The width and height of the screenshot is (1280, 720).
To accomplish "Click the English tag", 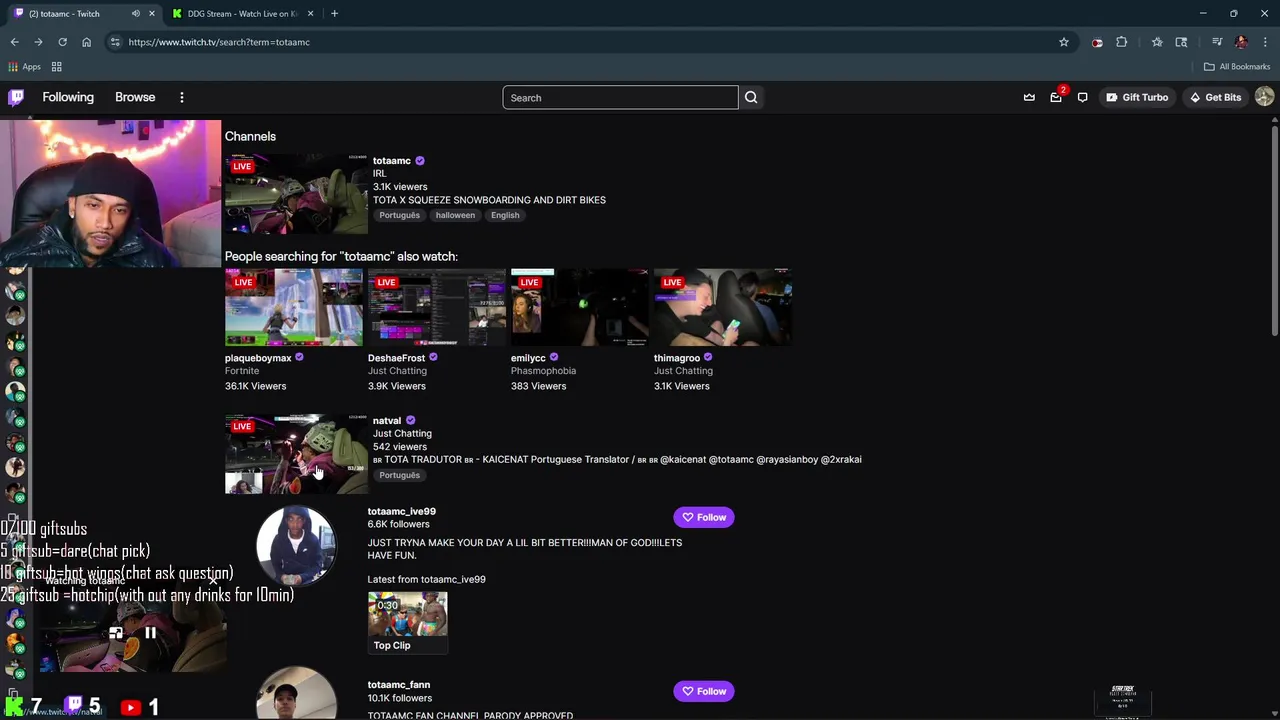I will pos(505,215).
